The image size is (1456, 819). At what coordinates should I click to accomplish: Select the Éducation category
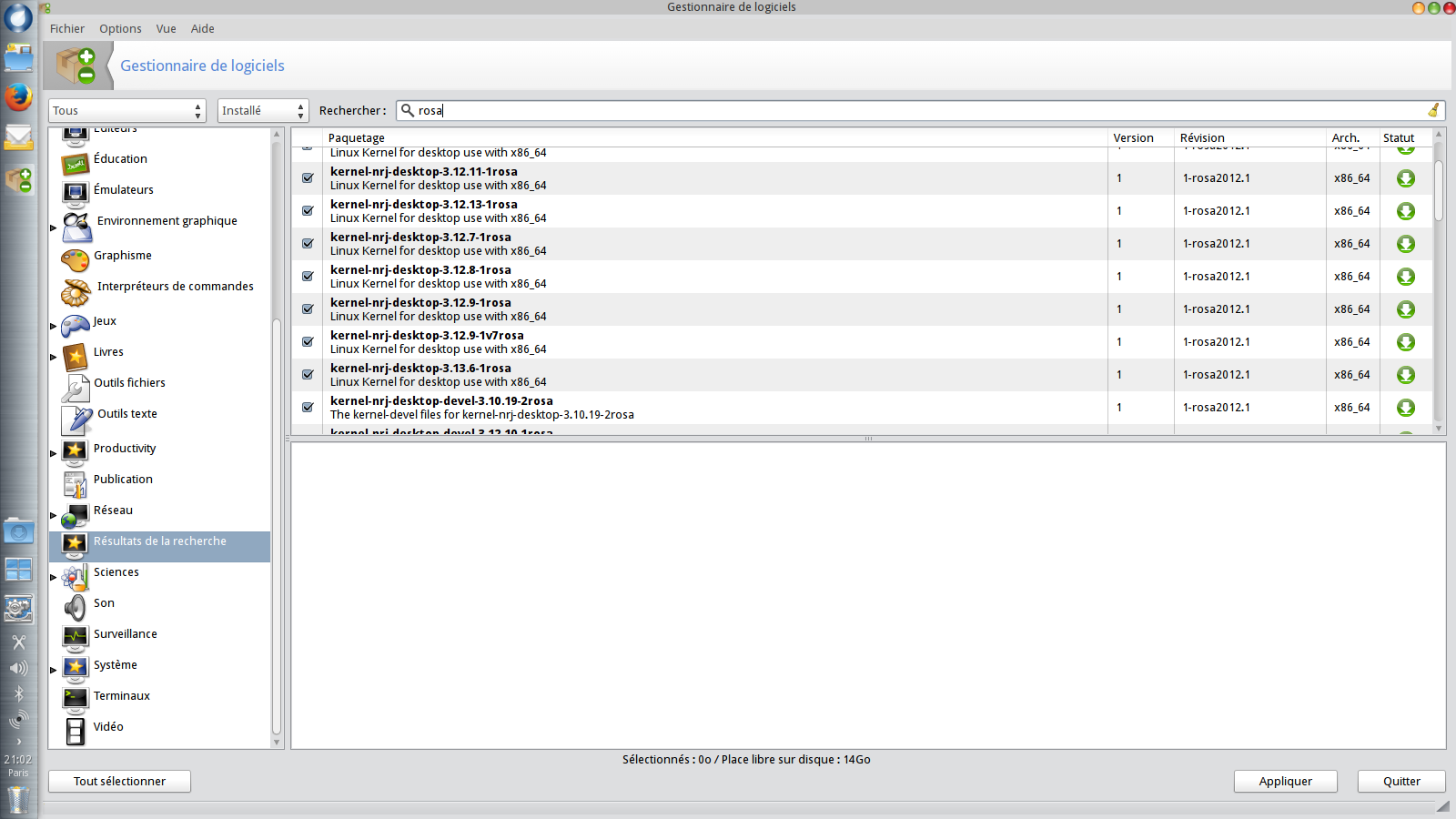click(x=120, y=159)
